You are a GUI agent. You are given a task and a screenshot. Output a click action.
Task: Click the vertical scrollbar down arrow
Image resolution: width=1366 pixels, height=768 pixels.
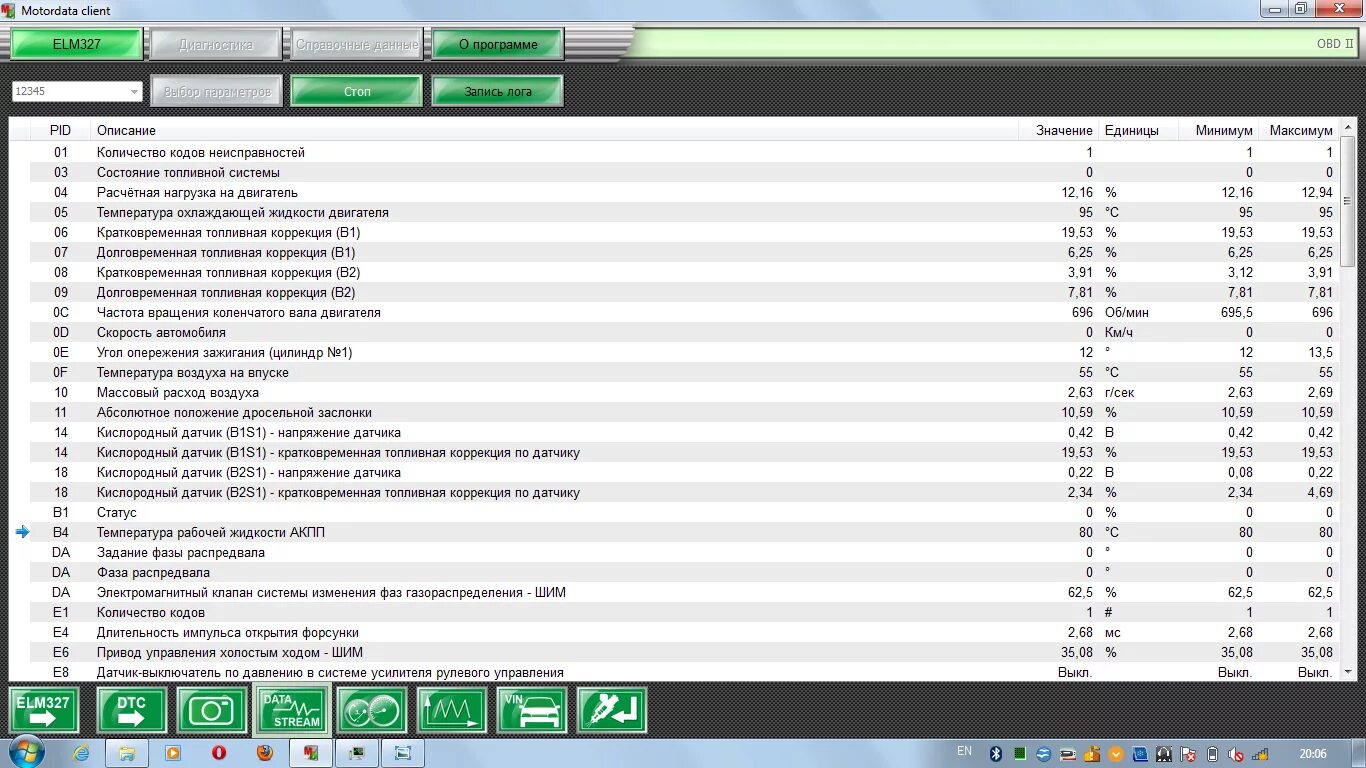[x=1348, y=672]
